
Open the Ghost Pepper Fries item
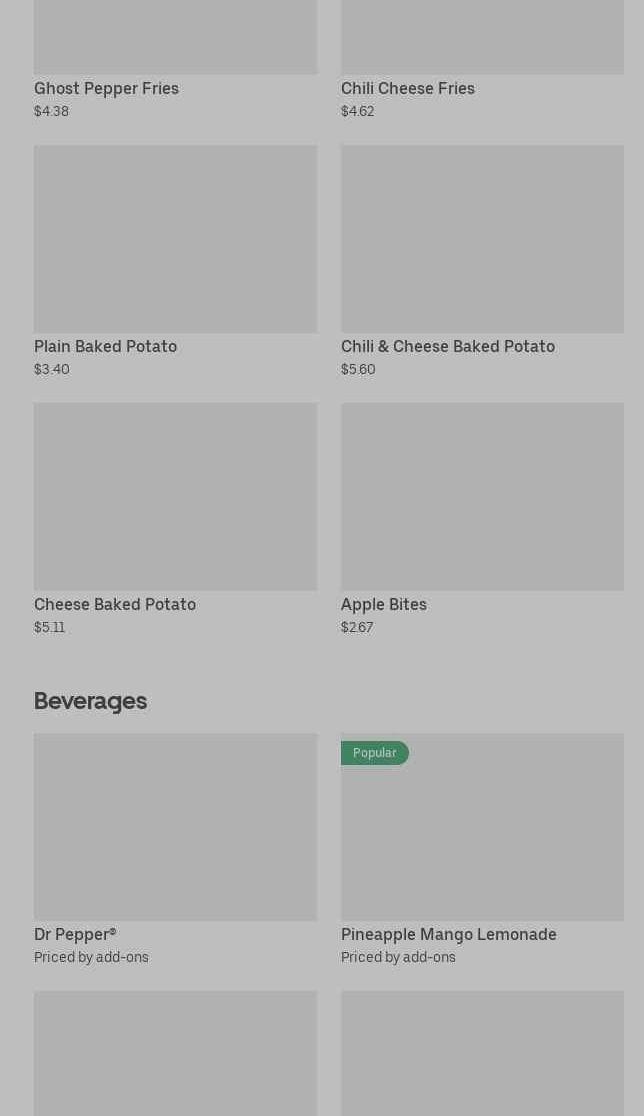coord(106,88)
